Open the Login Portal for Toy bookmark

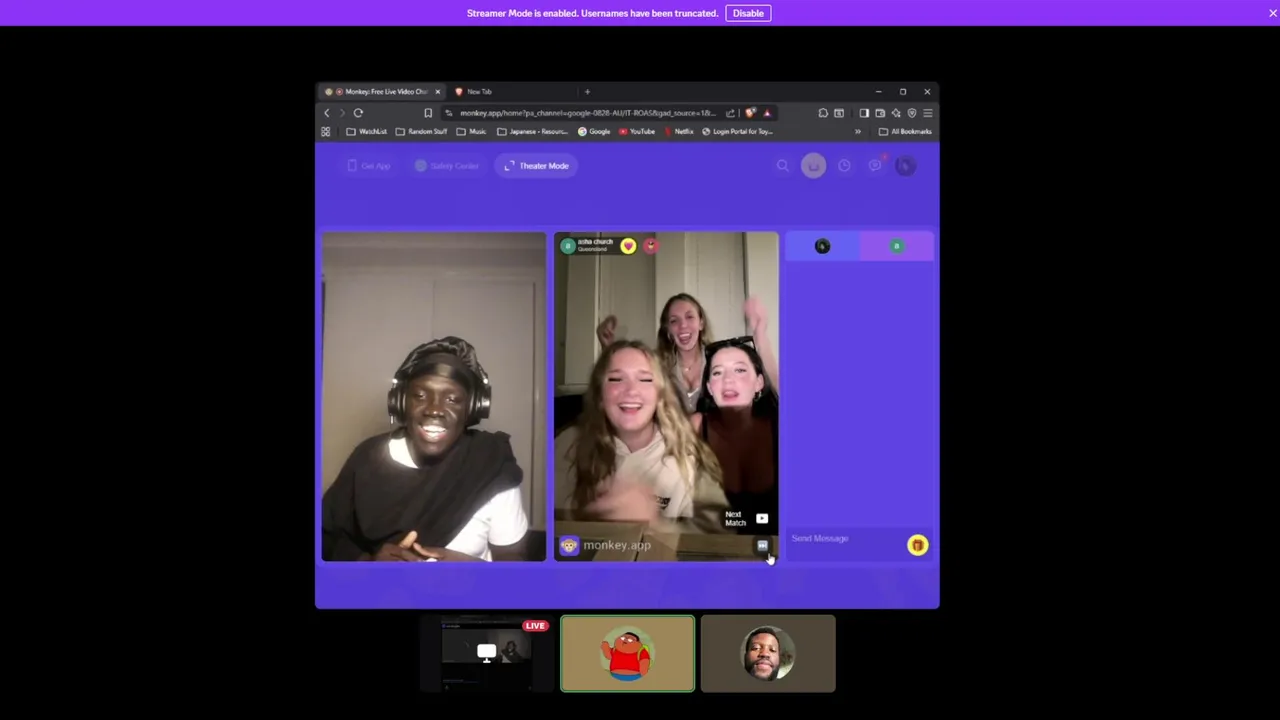737,132
